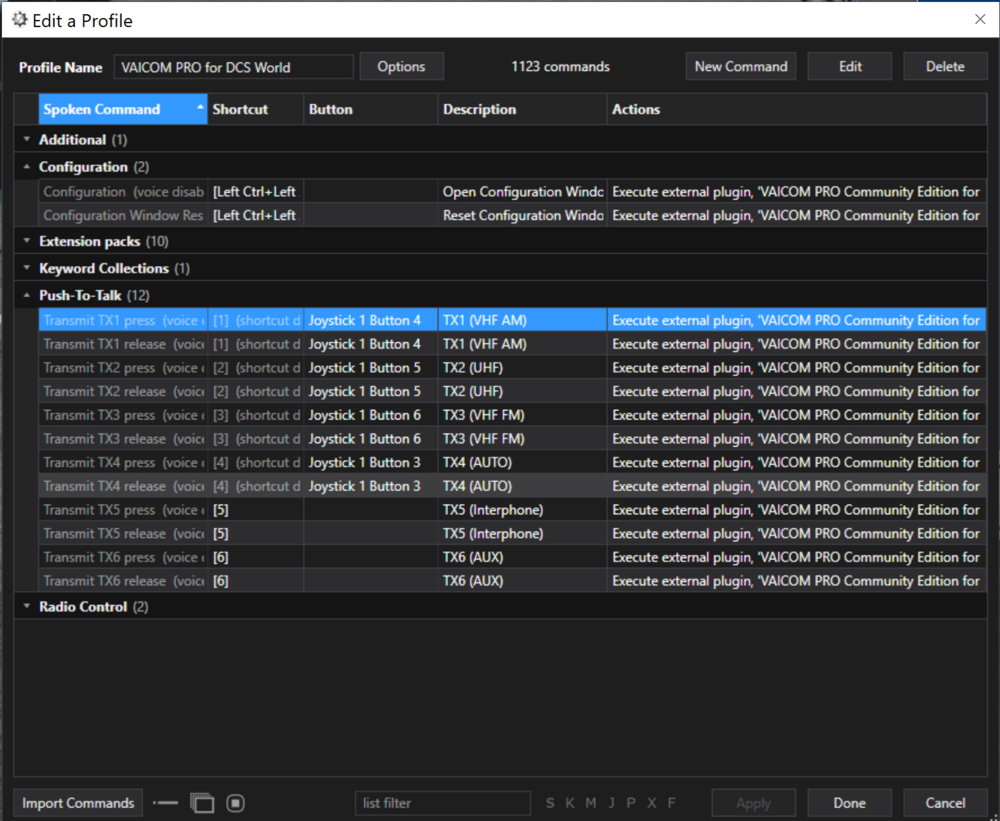Toggle the M filter letter
Viewport: 1000px width, 821px height.
[x=591, y=803]
